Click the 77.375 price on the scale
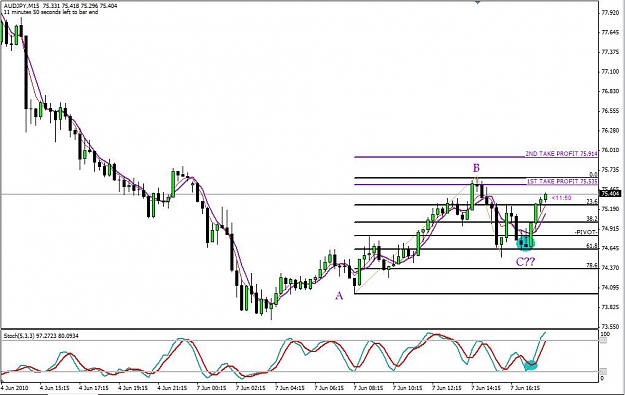625x395 pixels. click(610, 52)
